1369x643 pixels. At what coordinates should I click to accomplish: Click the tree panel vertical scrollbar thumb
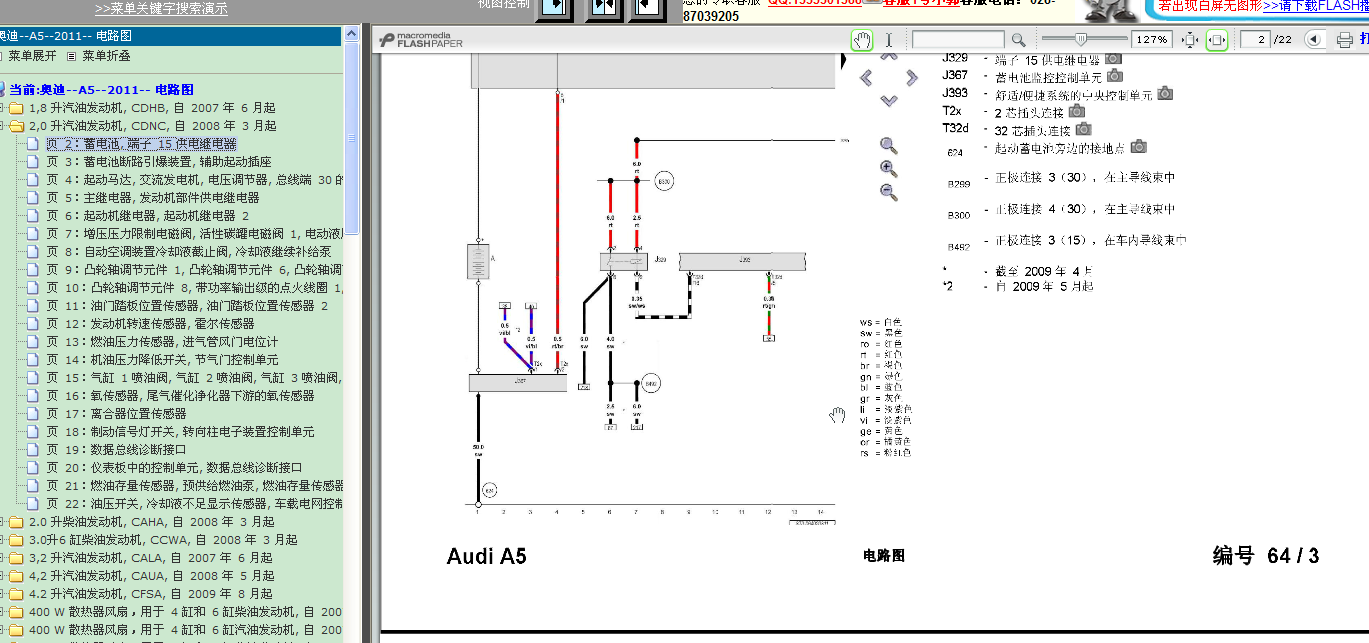[352, 140]
